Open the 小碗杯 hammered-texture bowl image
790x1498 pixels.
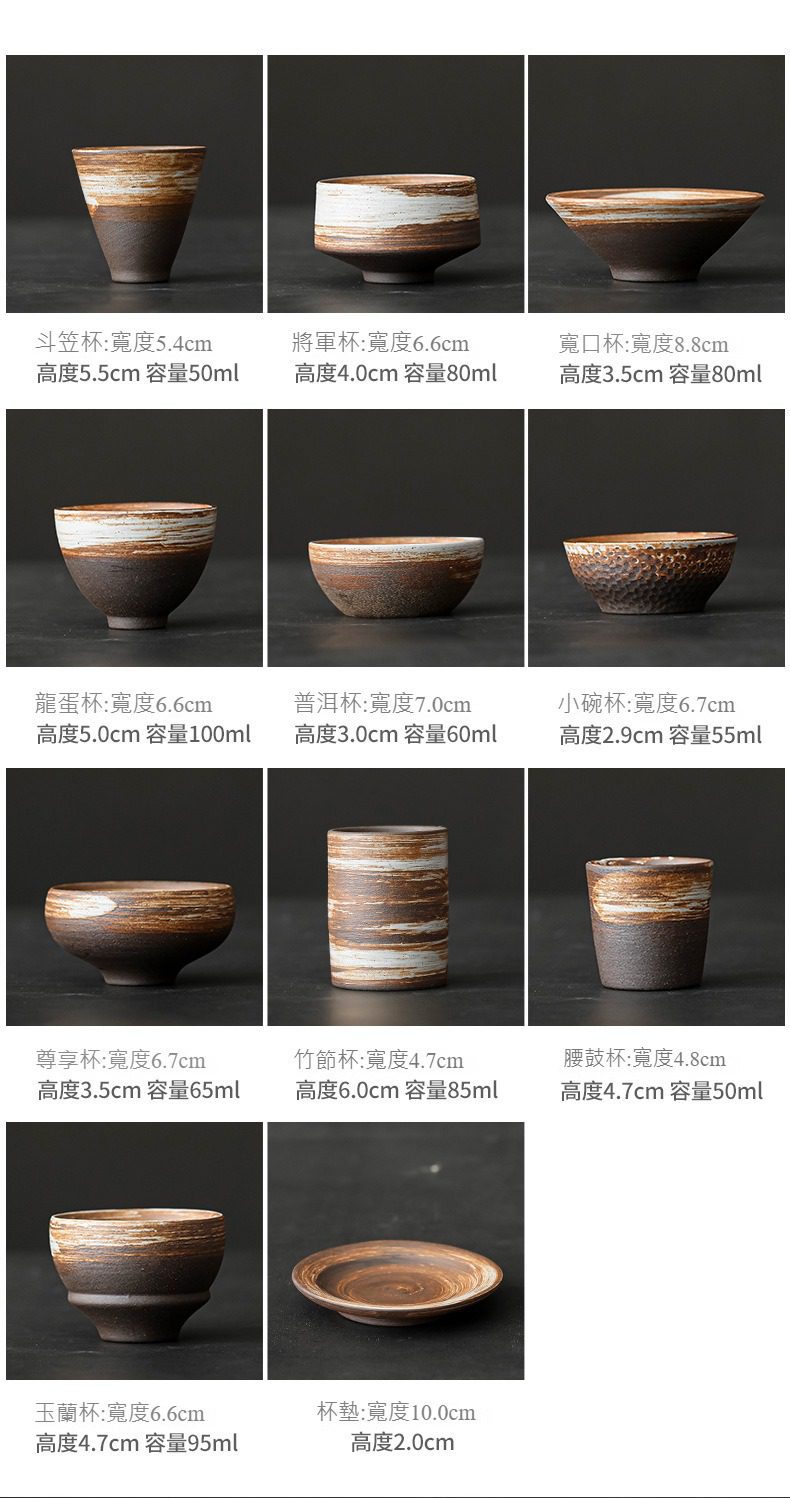point(656,538)
